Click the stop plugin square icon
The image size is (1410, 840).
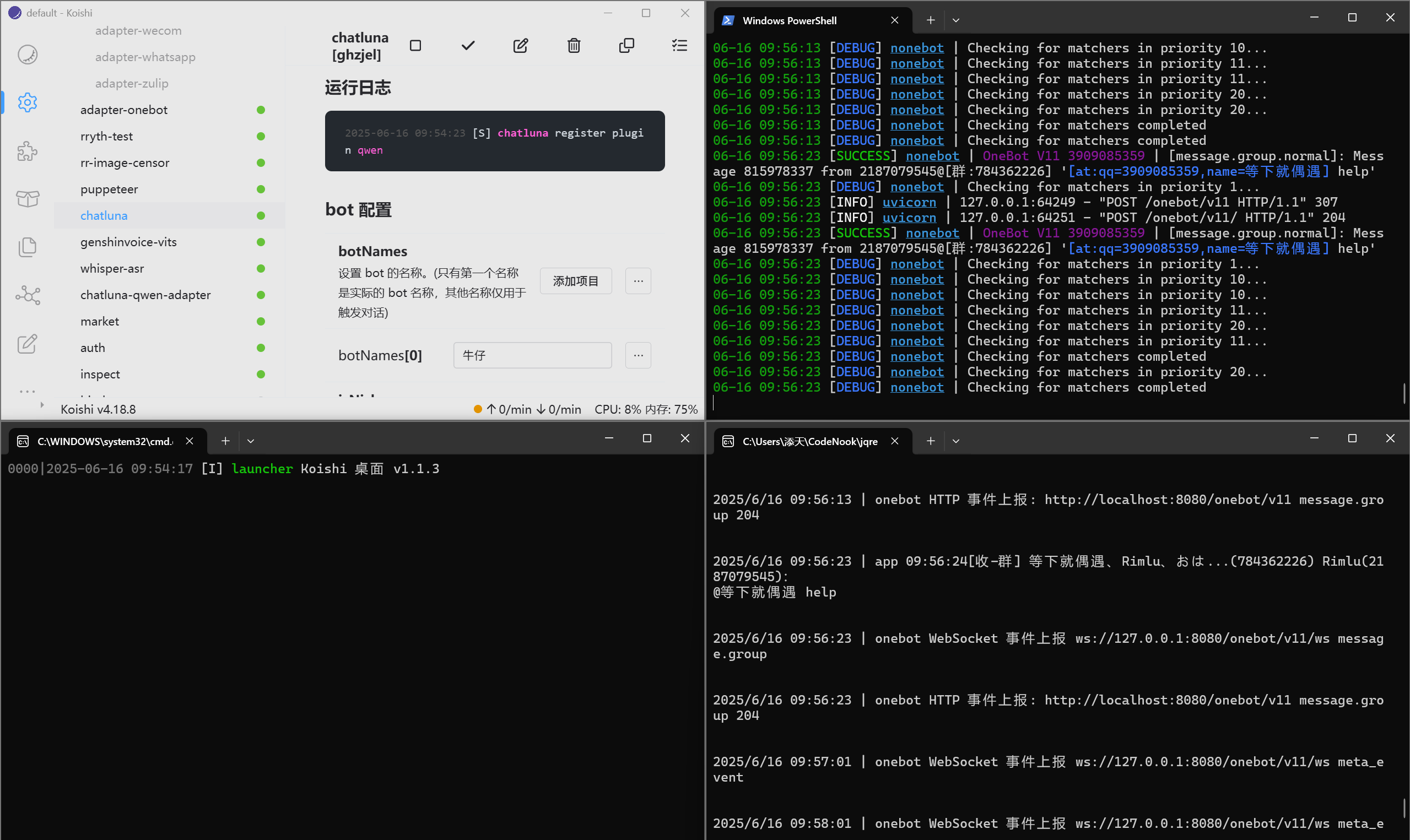point(415,46)
